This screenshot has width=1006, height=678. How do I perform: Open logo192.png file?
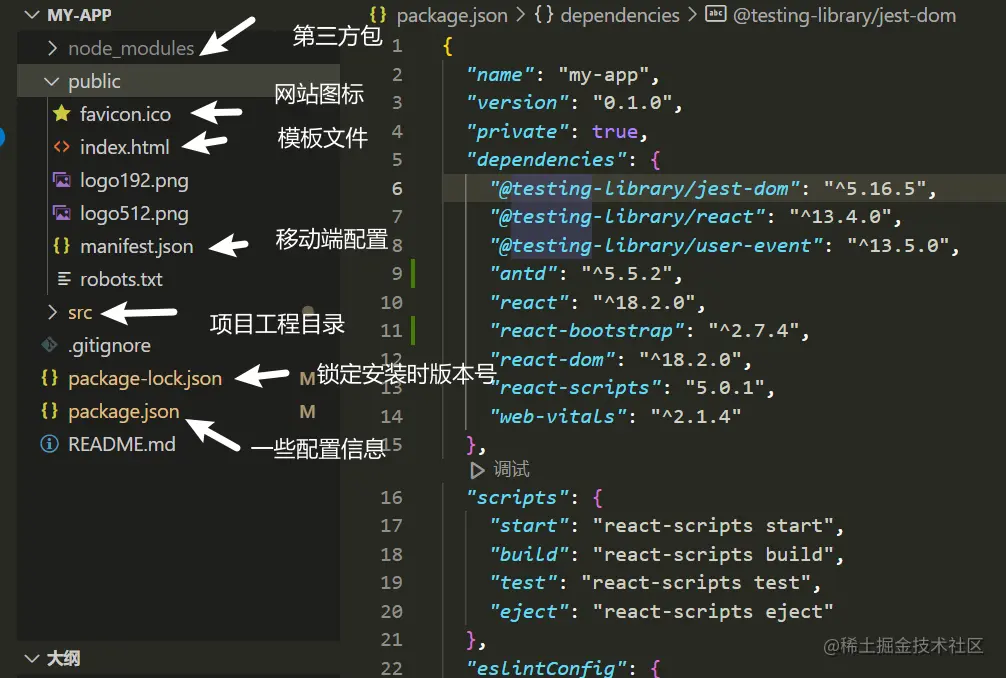(x=134, y=181)
